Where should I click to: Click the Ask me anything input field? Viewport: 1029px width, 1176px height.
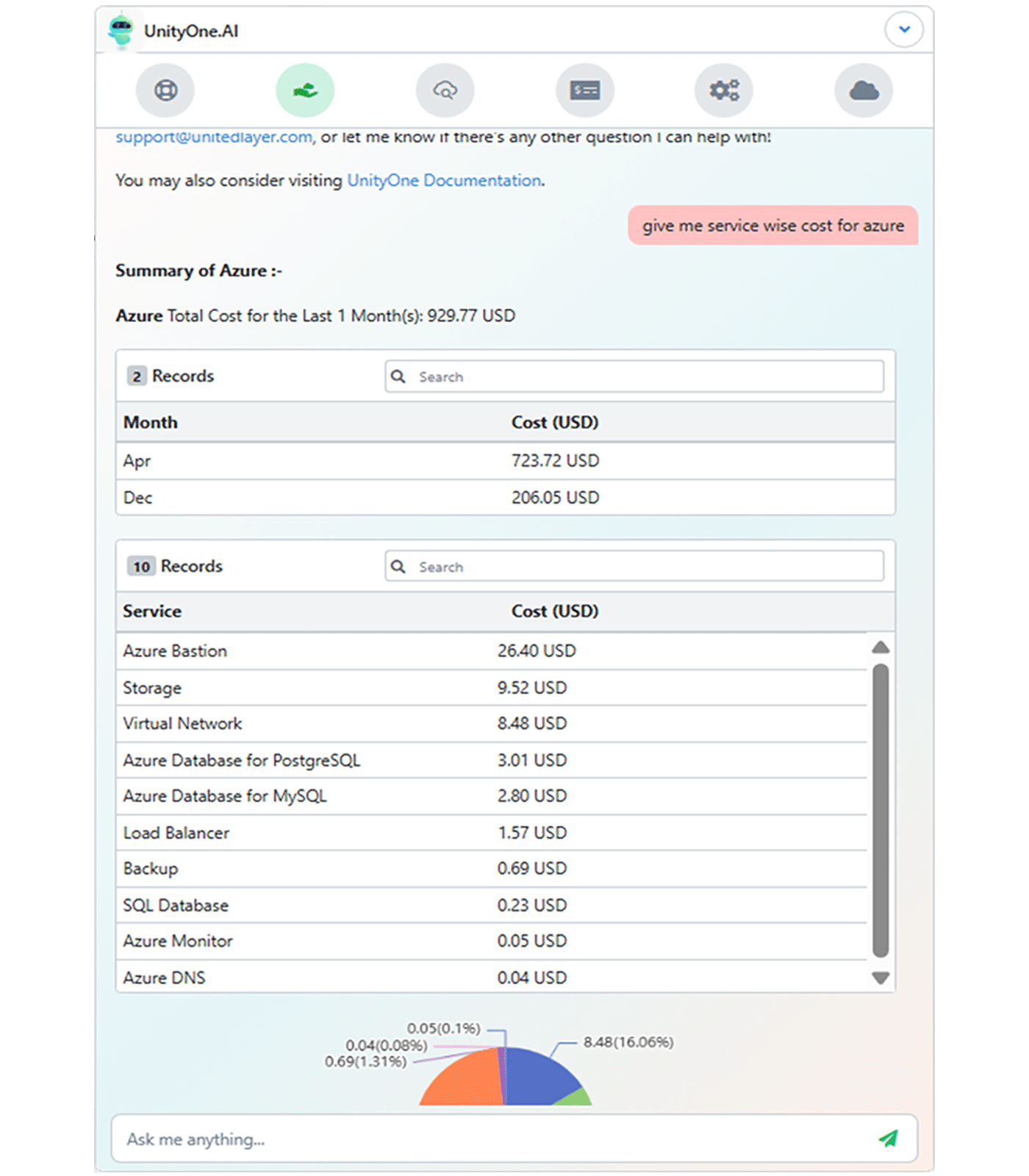coord(492,1139)
